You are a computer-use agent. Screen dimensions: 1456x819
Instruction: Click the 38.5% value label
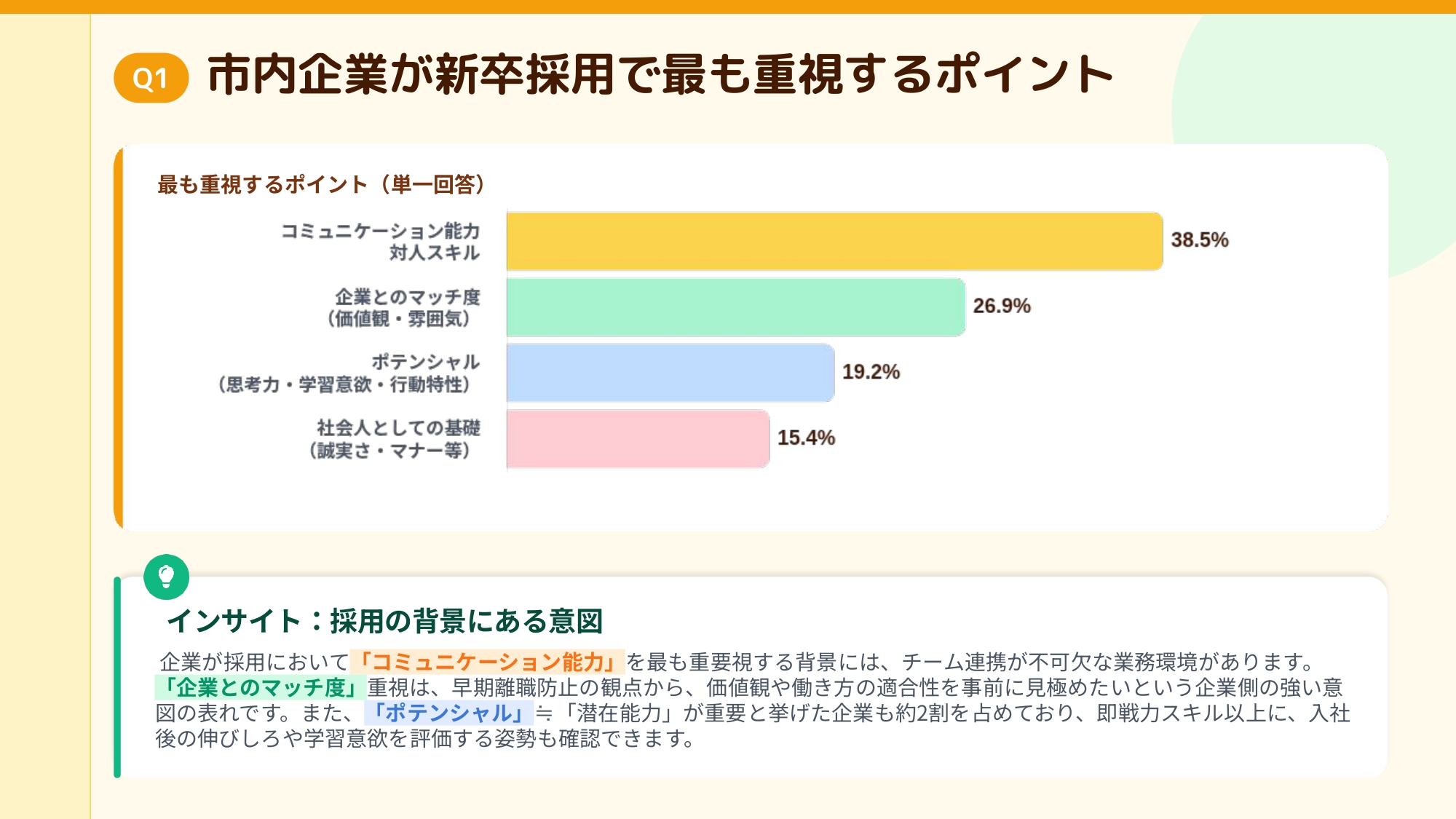1199,240
